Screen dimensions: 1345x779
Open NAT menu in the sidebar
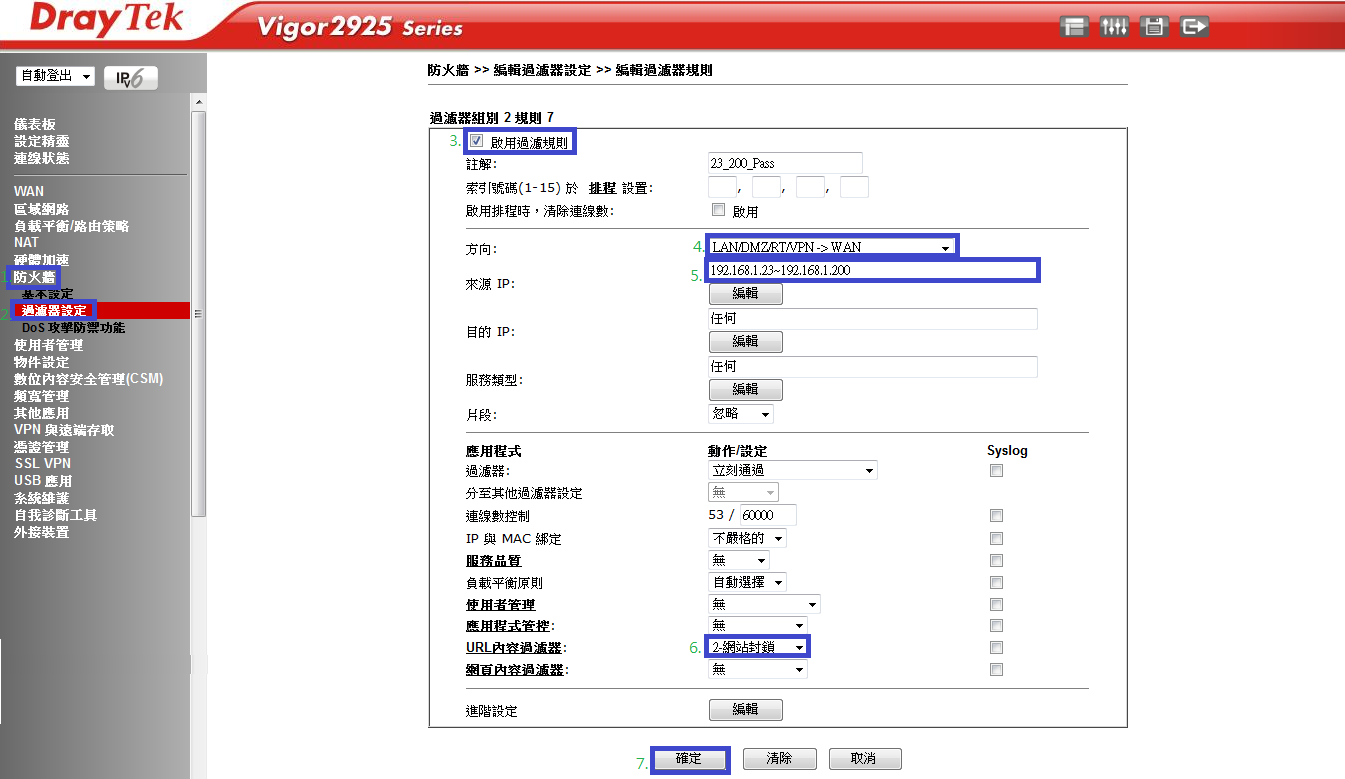(26, 242)
